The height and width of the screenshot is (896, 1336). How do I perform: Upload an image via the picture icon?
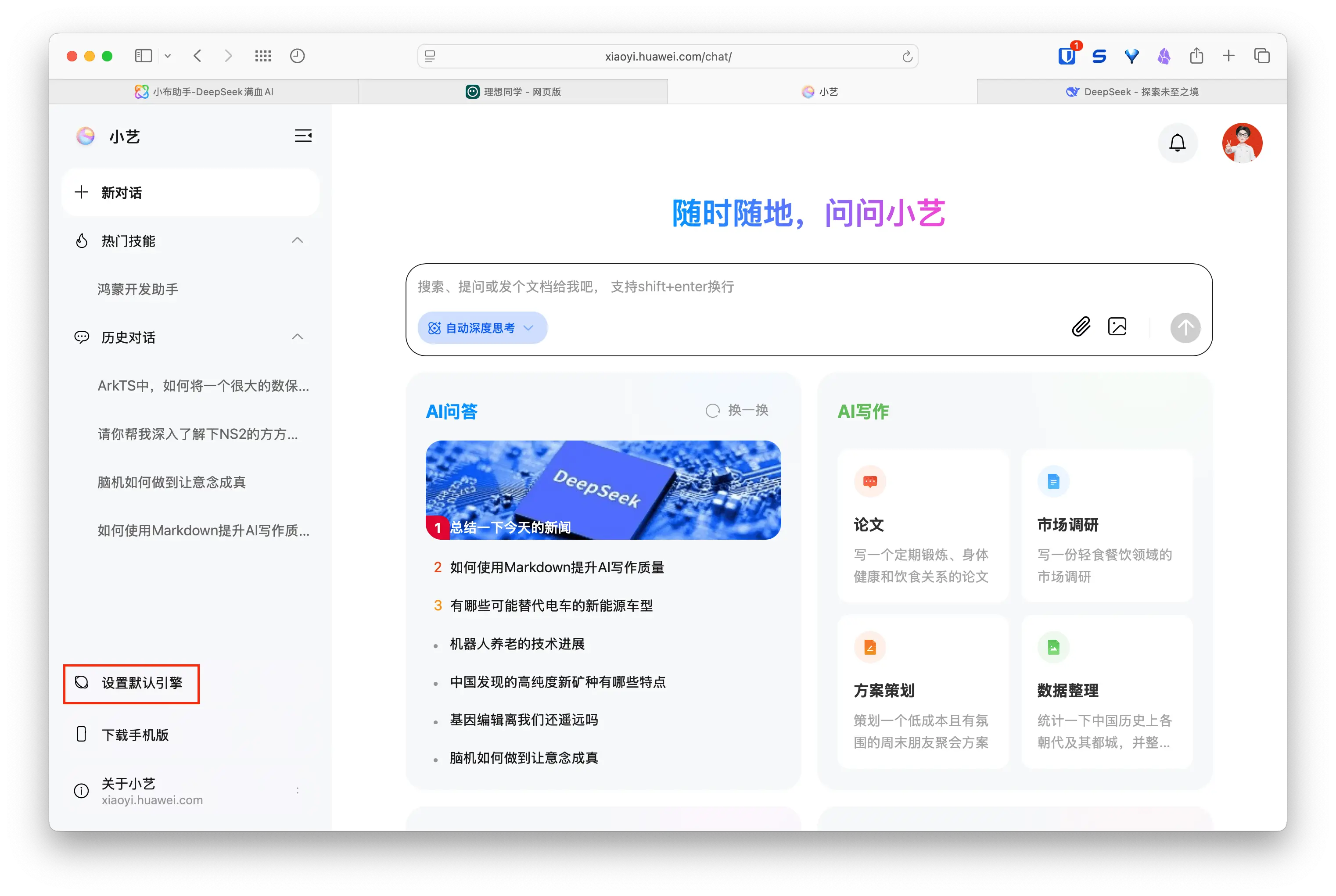(x=1118, y=326)
